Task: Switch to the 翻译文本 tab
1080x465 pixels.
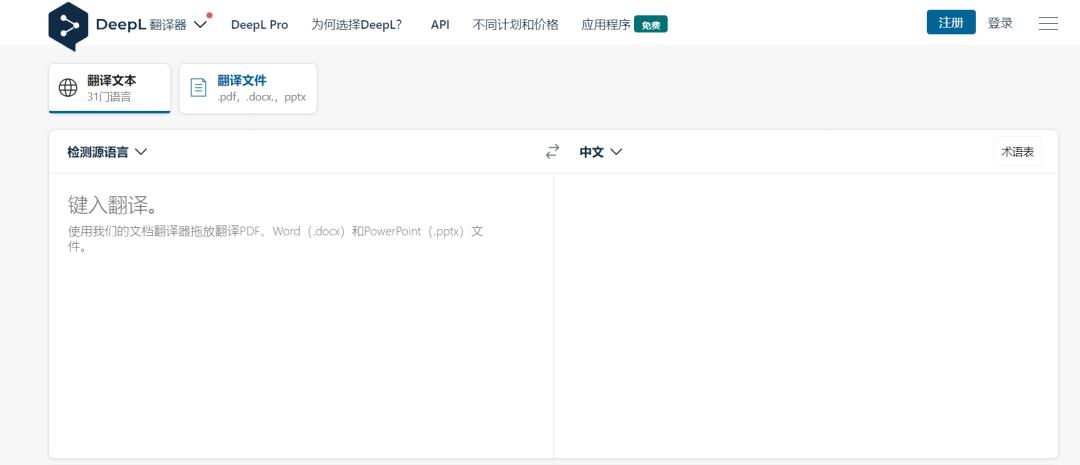Action: pyautogui.click(x=110, y=88)
